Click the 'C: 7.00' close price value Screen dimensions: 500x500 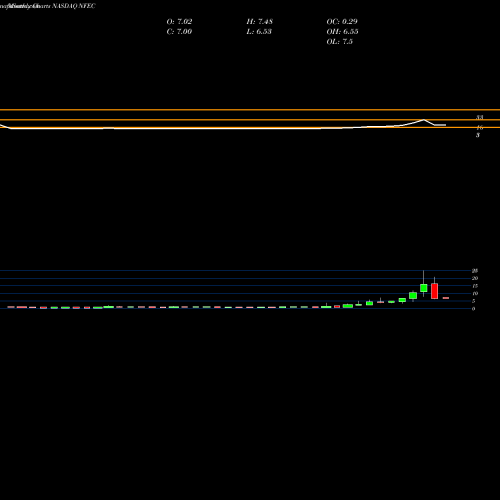(179, 32)
